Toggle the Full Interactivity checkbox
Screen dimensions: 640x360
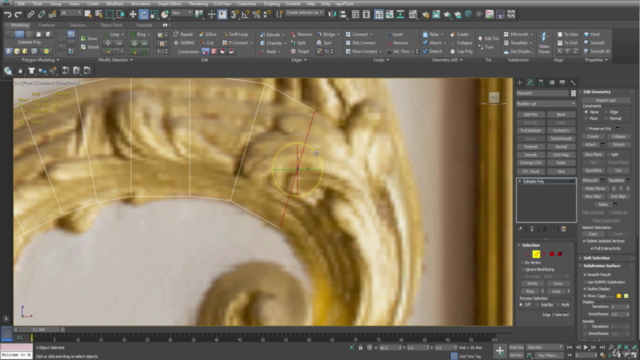click(592, 248)
